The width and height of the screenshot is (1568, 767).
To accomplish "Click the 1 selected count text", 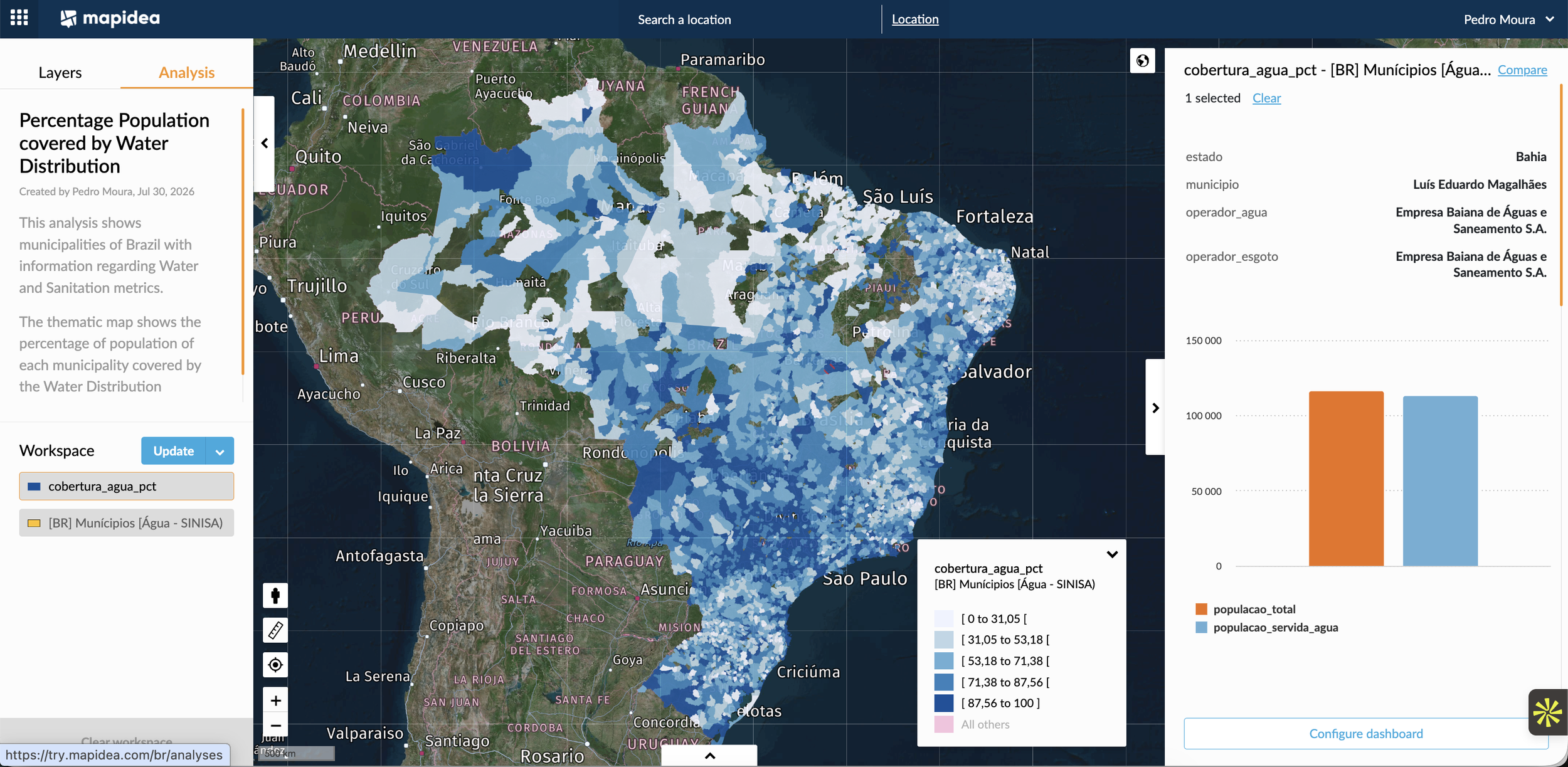I will point(1212,98).
